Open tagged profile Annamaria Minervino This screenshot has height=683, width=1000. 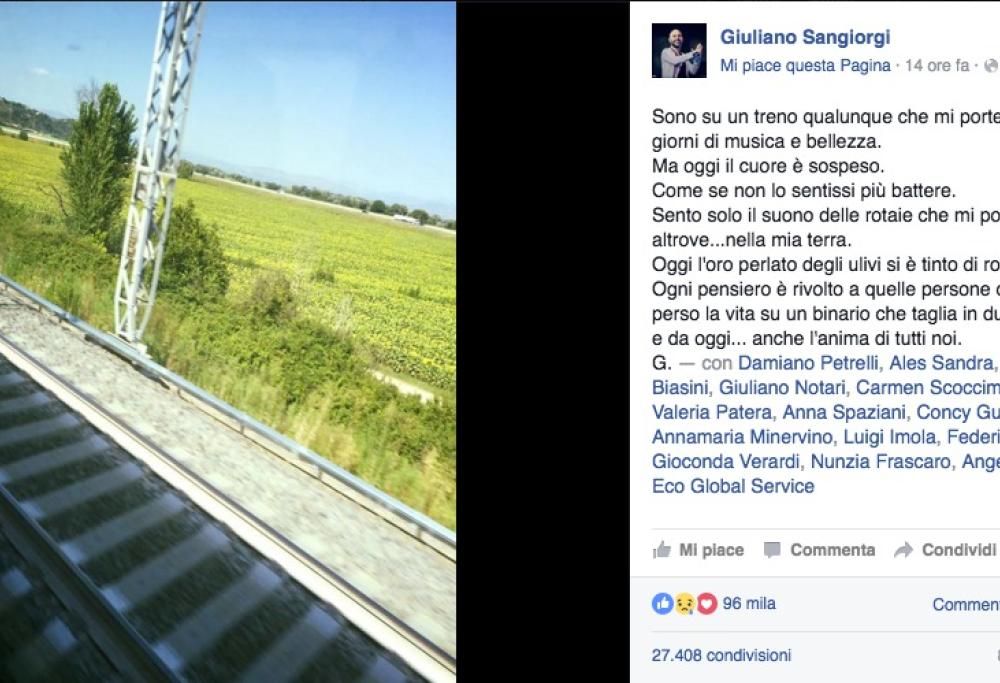tap(742, 437)
